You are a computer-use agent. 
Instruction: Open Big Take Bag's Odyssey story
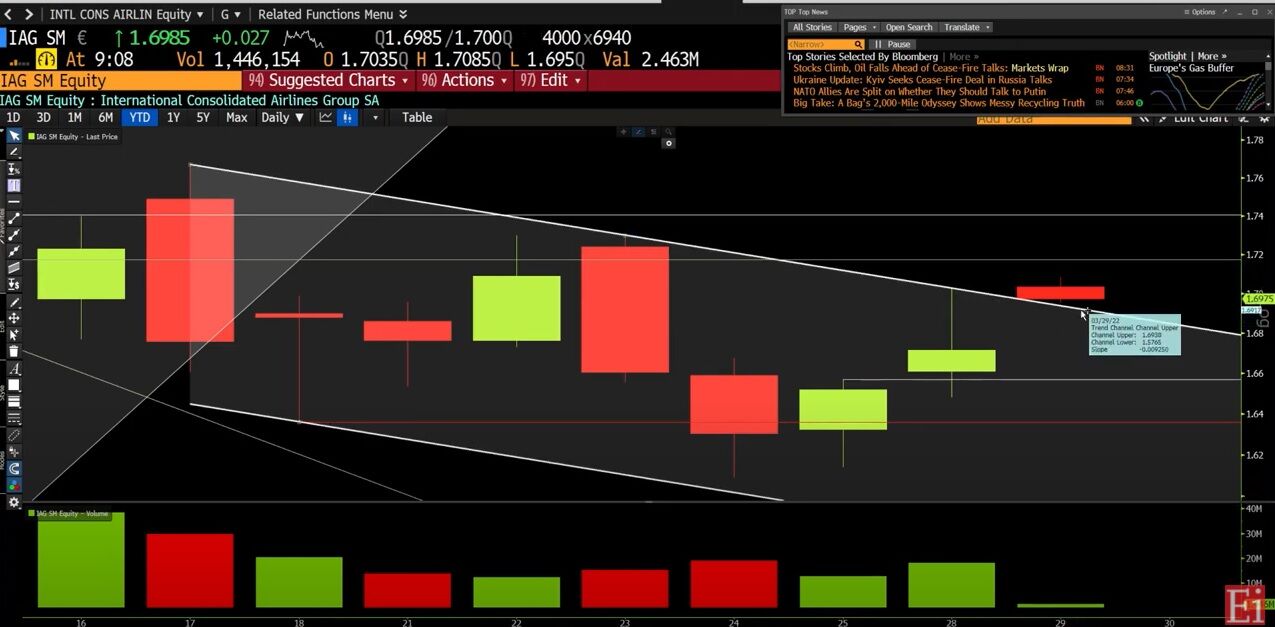939,103
